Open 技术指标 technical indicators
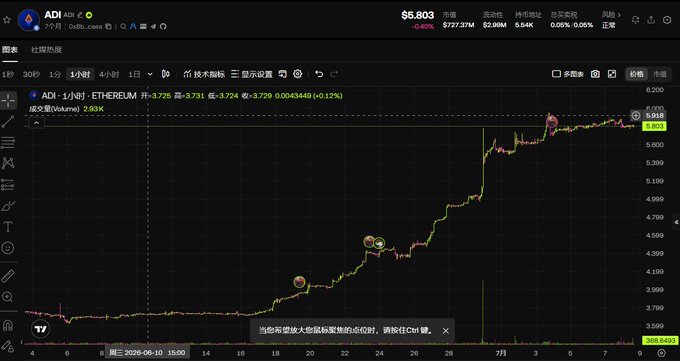 (x=204, y=74)
